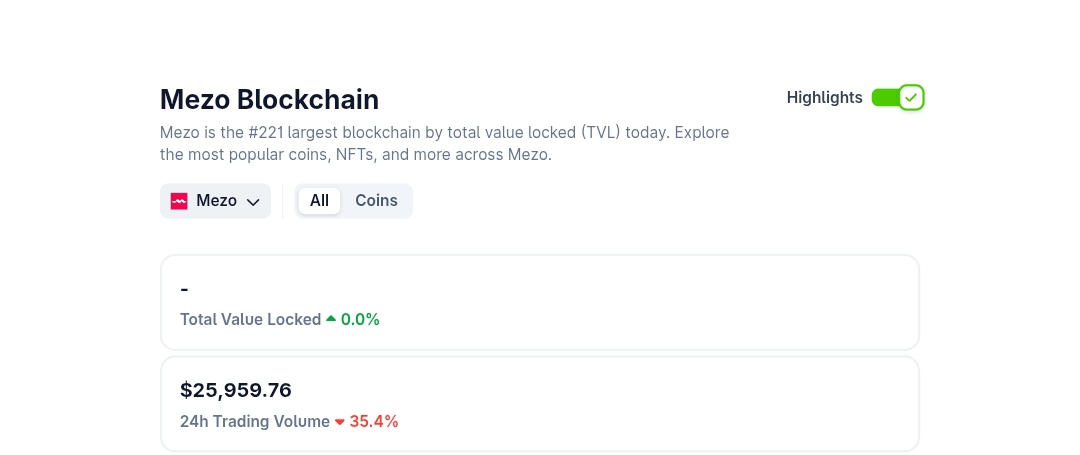Image resolution: width=1080 pixels, height=455 pixels.
Task: Open the Mezo blockchain selector
Action: tap(216, 201)
